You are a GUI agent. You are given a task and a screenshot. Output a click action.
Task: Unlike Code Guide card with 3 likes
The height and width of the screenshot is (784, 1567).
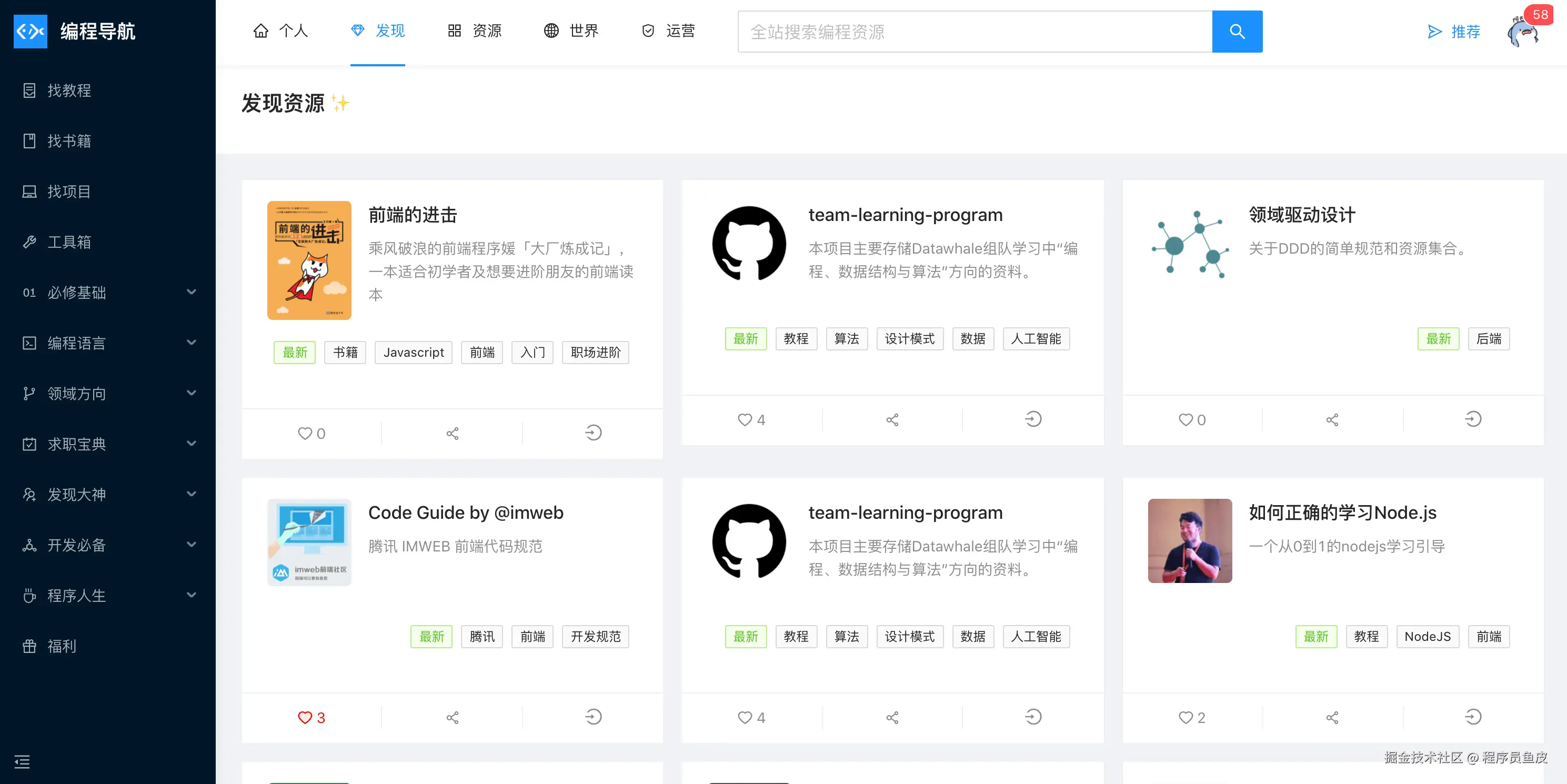pyautogui.click(x=305, y=718)
